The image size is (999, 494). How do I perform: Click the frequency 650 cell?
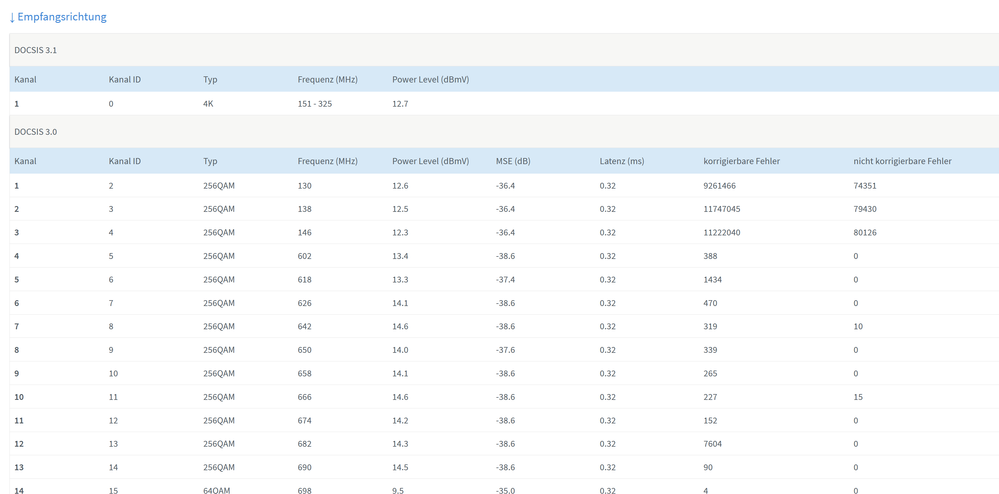pos(305,350)
